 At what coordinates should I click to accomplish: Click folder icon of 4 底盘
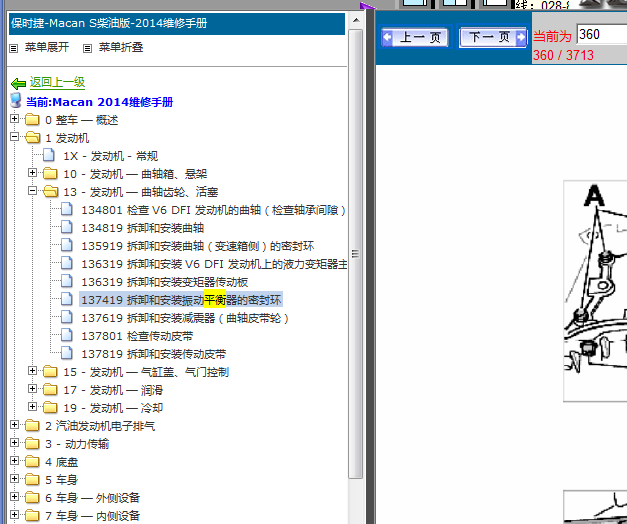coord(32,461)
